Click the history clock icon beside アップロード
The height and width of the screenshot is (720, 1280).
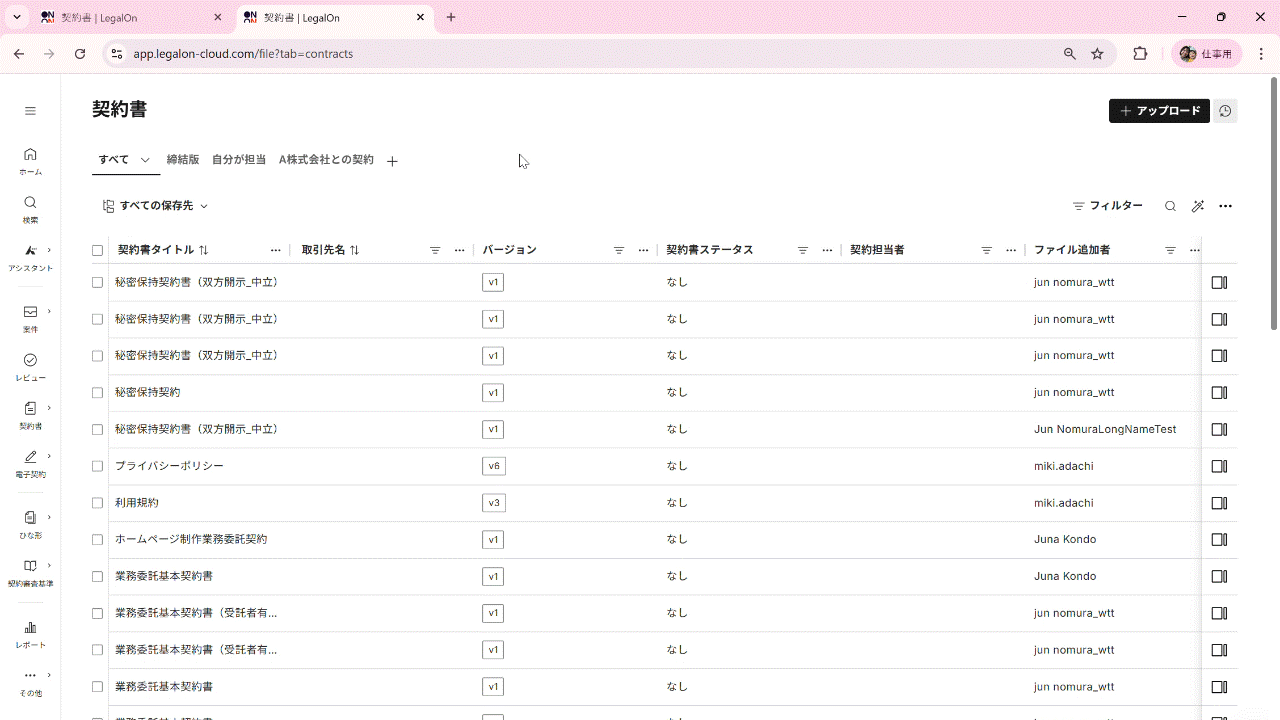(1225, 111)
